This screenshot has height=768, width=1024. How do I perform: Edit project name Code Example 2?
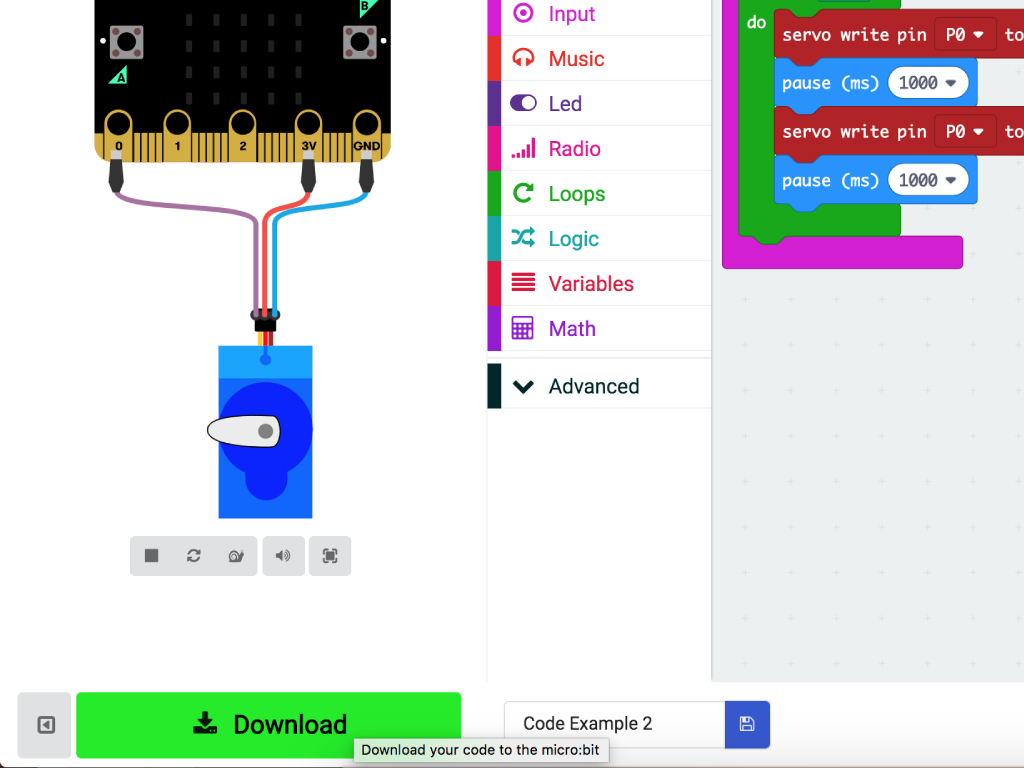pyautogui.click(x=615, y=724)
